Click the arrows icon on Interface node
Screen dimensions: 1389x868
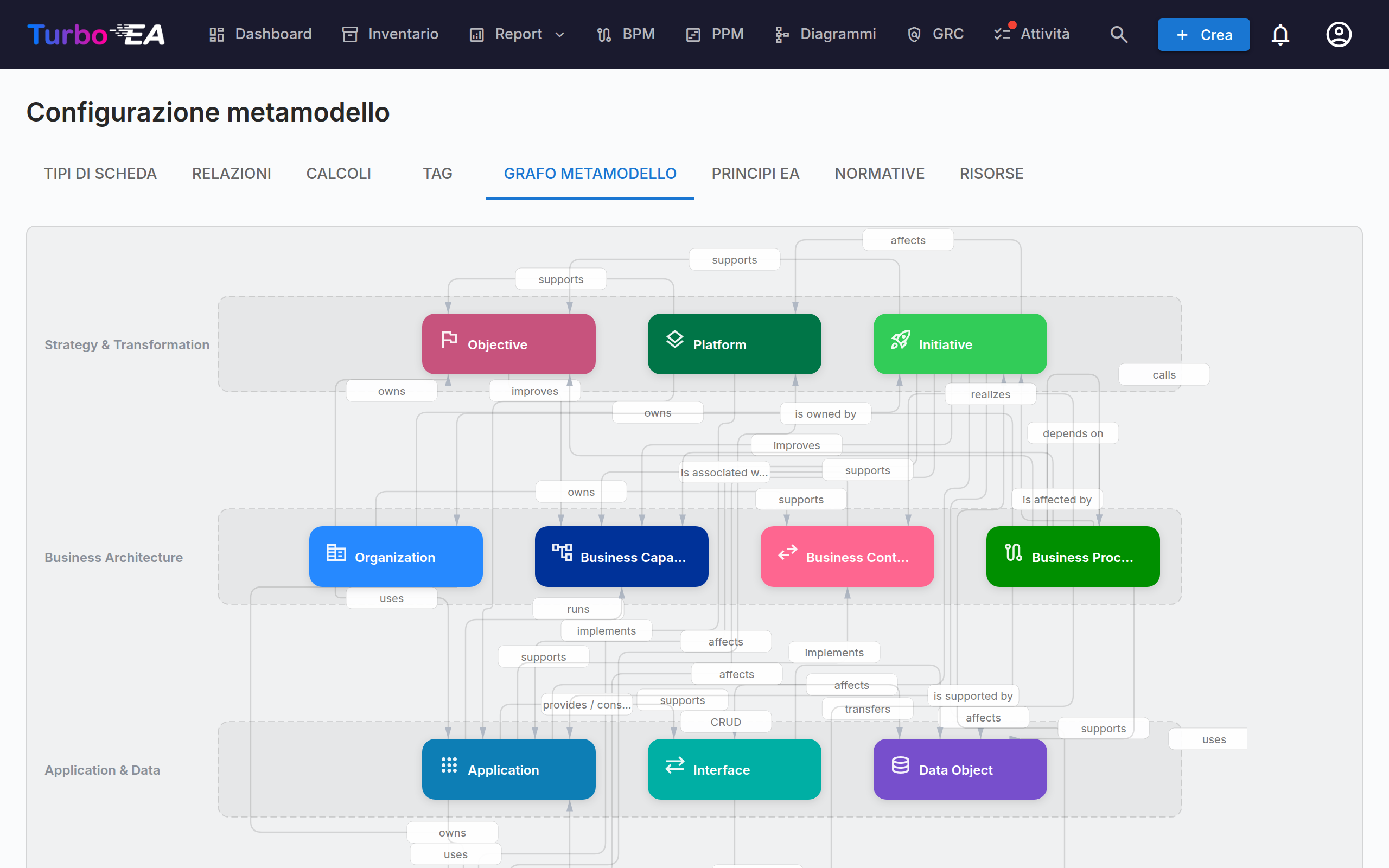pos(675,765)
